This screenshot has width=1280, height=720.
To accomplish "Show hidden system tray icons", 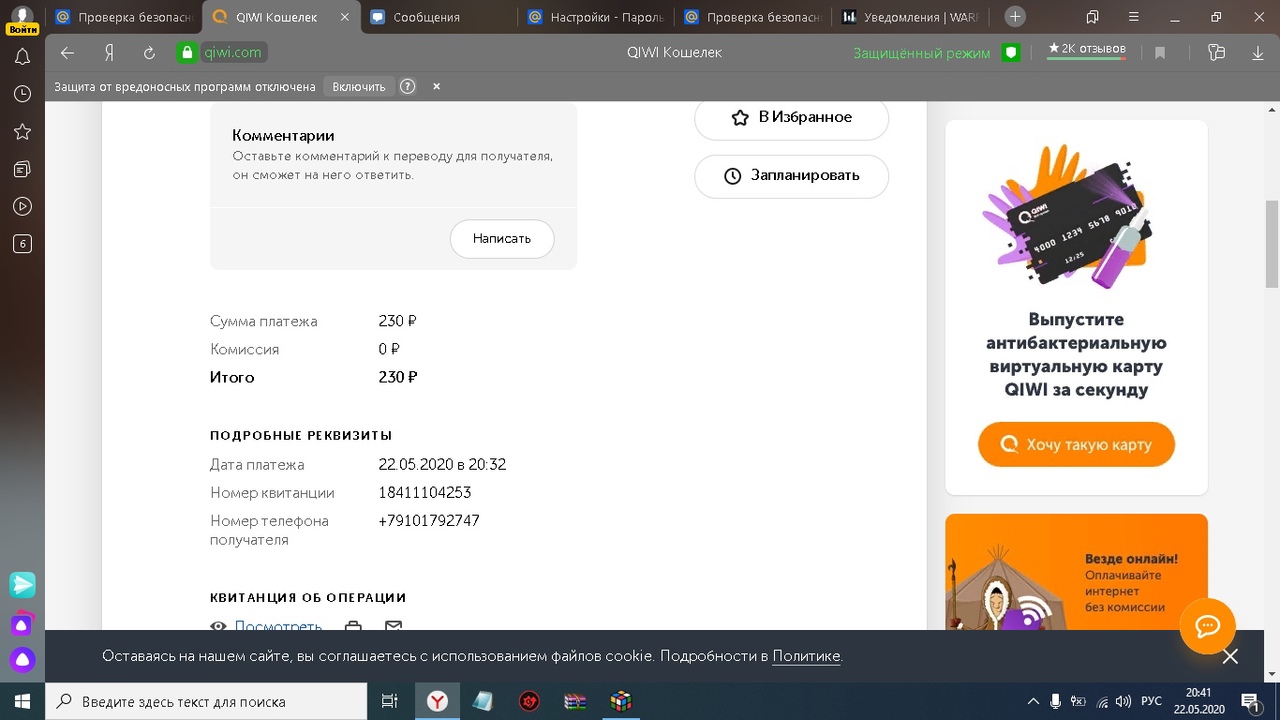I will (x=1033, y=702).
